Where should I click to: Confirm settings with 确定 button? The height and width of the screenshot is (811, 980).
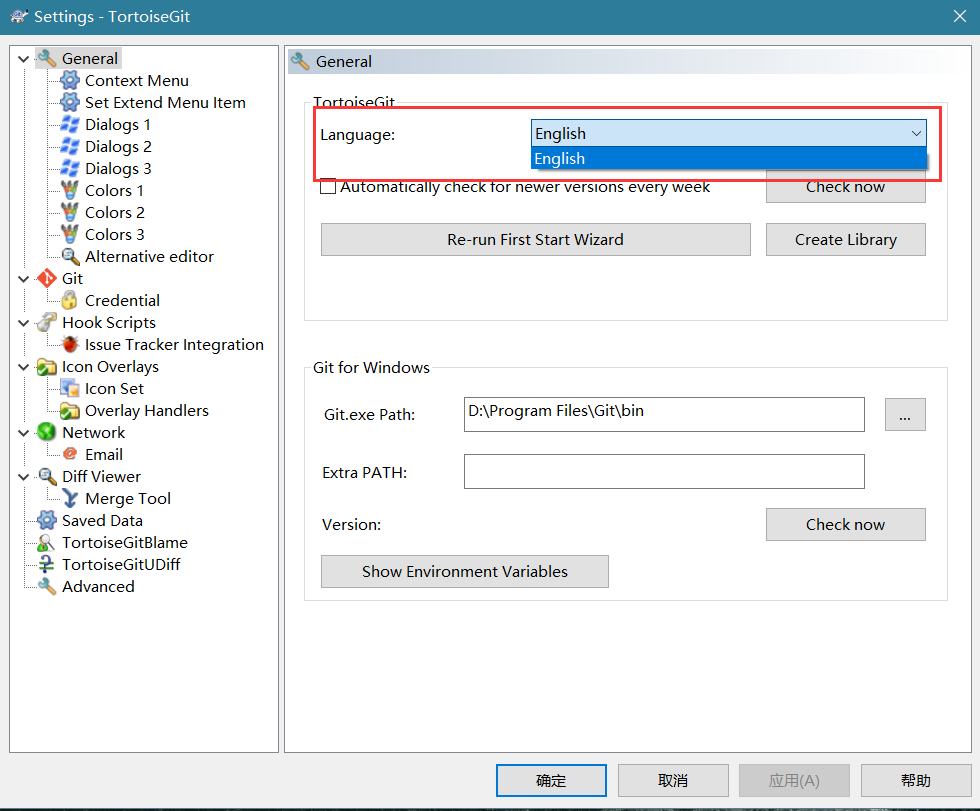point(551,780)
